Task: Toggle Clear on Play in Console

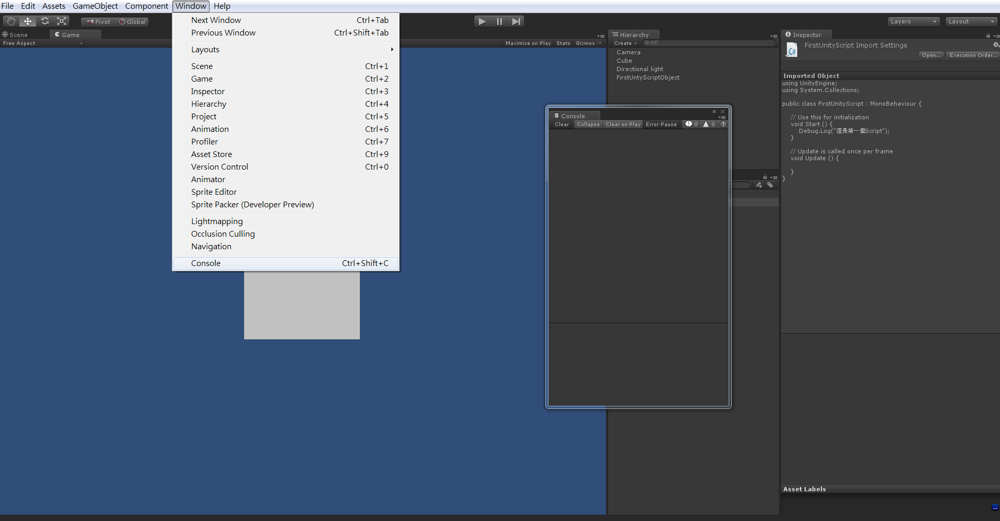Action: click(623, 124)
